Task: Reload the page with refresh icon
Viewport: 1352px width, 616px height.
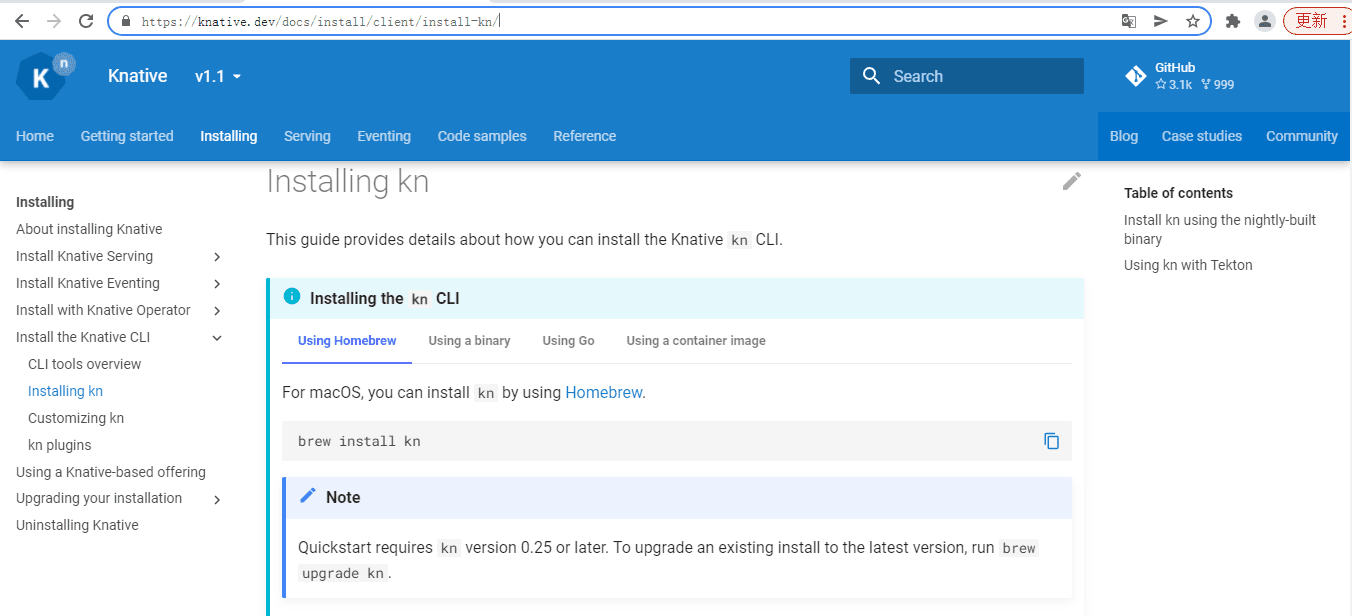Action: coord(86,21)
